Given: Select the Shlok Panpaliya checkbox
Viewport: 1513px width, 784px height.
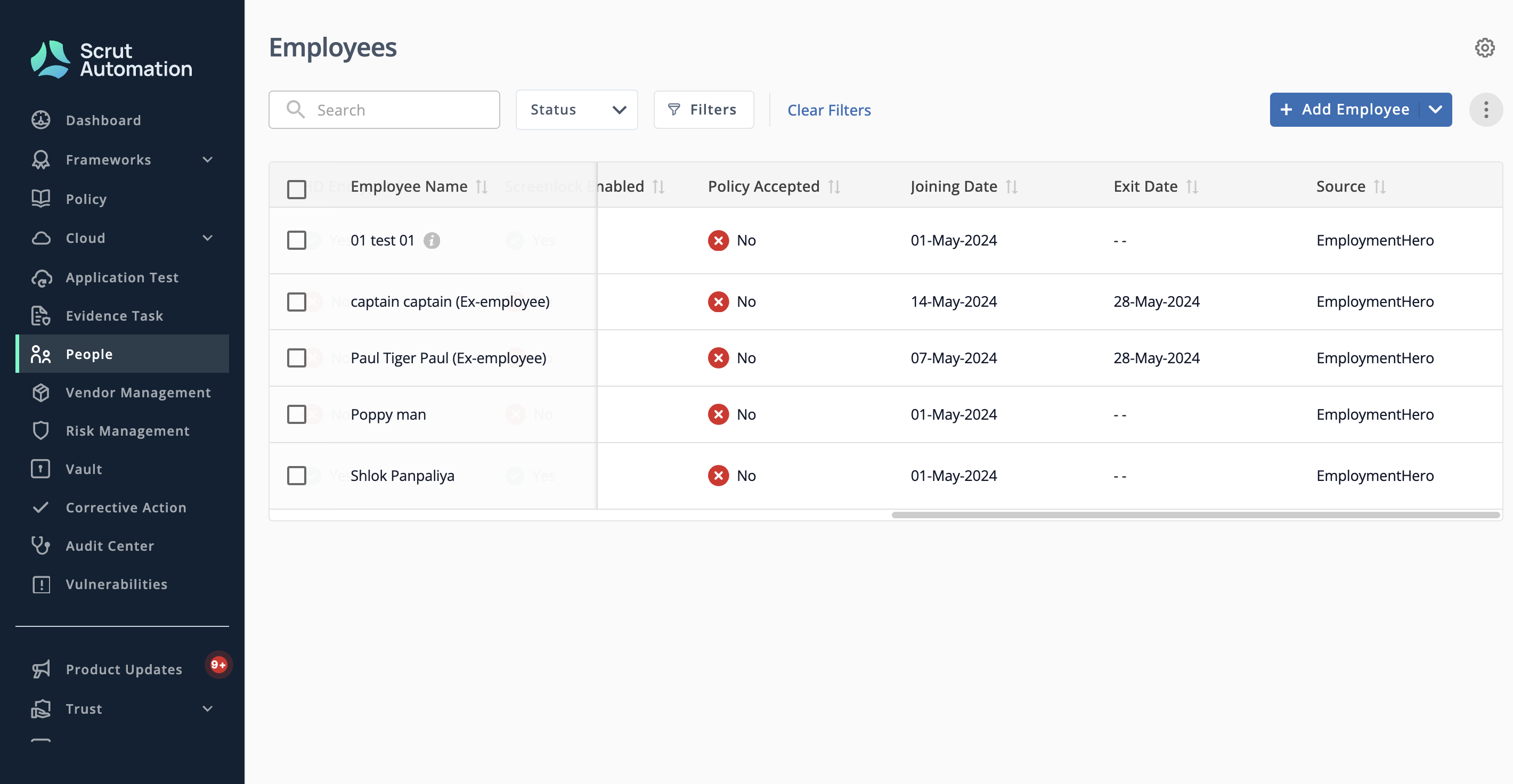Looking at the screenshot, I should pyautogui.click(x=297, y=476).
